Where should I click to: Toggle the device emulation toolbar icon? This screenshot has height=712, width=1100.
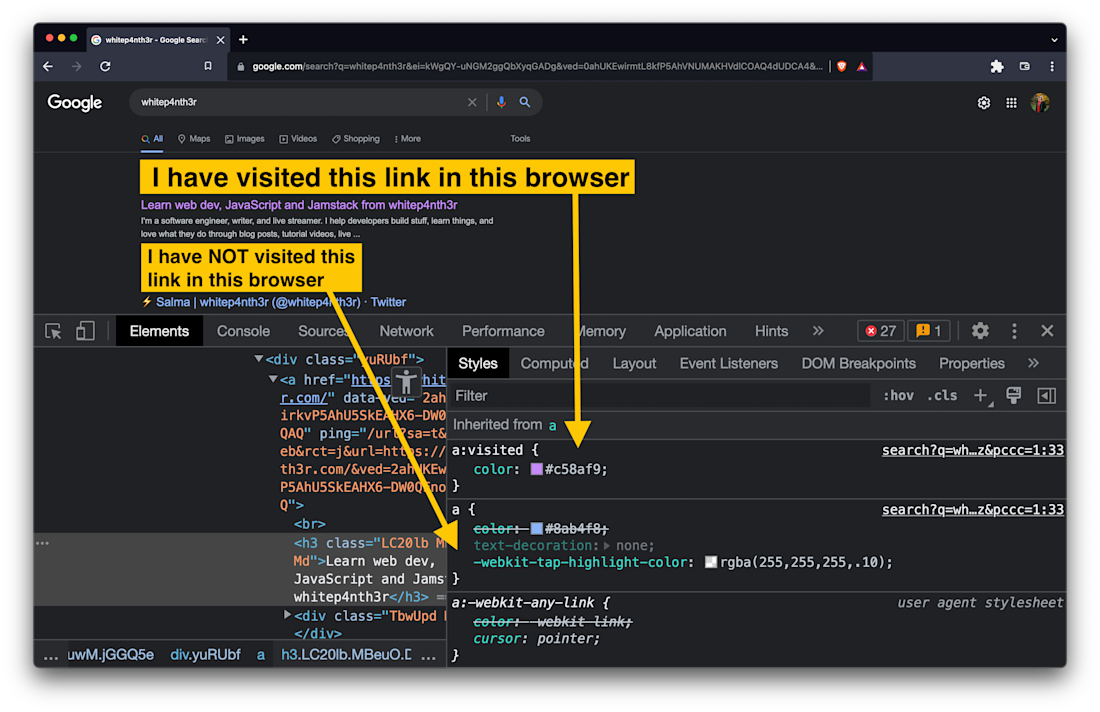[84, 330]
